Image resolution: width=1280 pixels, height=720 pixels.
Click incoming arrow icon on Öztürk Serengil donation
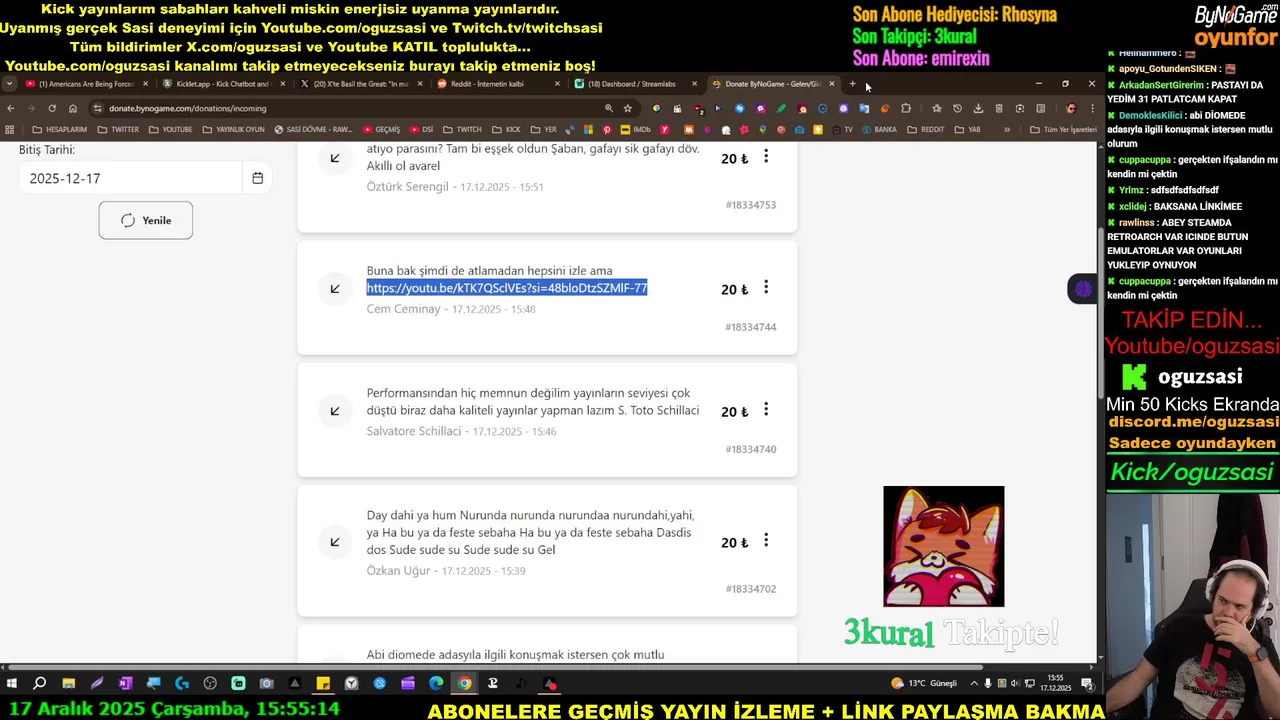tap(335, 158)
